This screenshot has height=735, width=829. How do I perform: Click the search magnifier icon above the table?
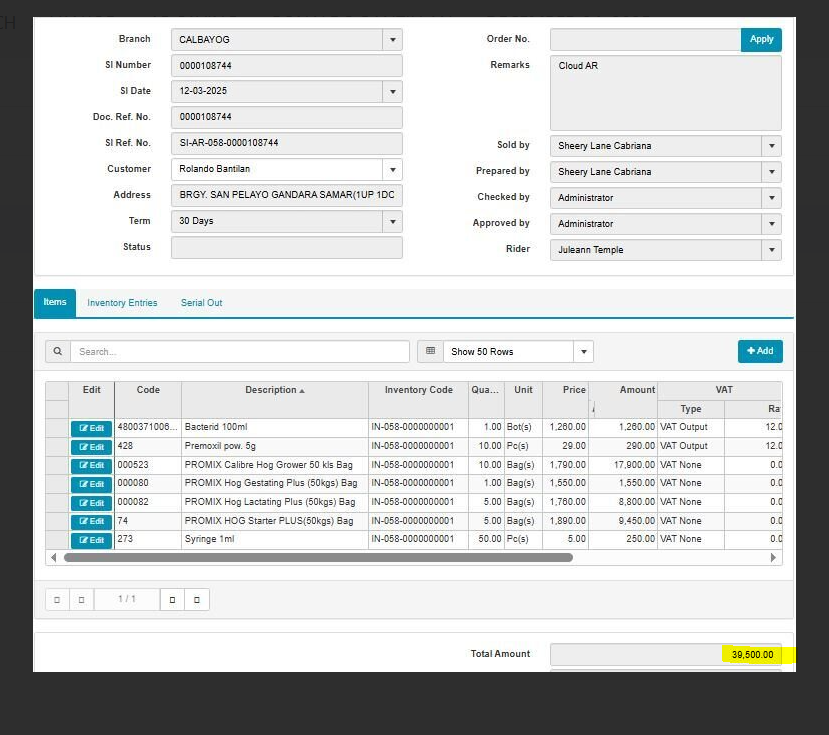(57, 352)
